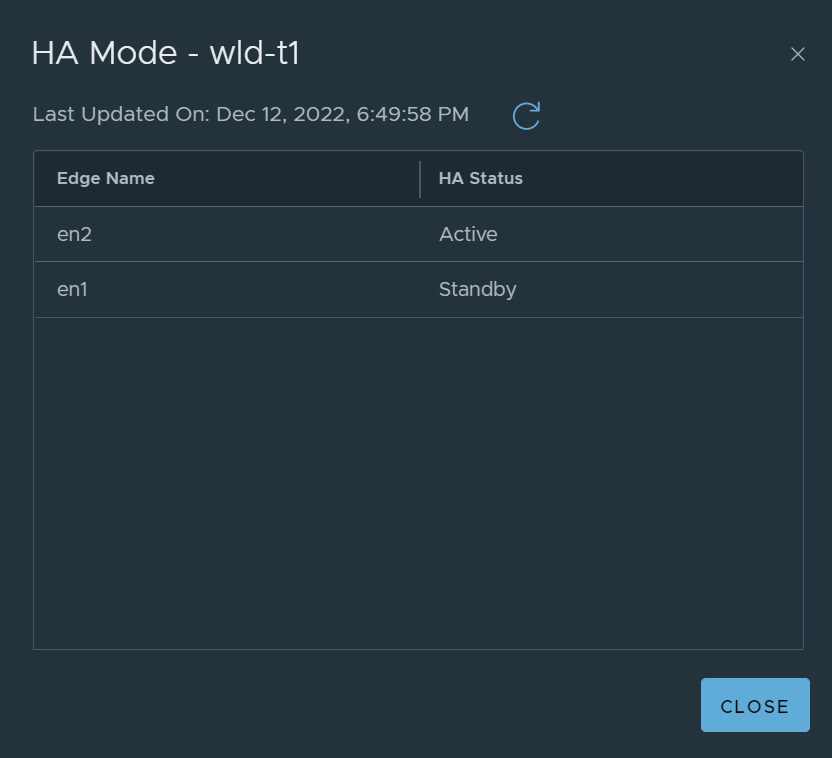Click the 6:49:58 PM time text

(413, 114)
